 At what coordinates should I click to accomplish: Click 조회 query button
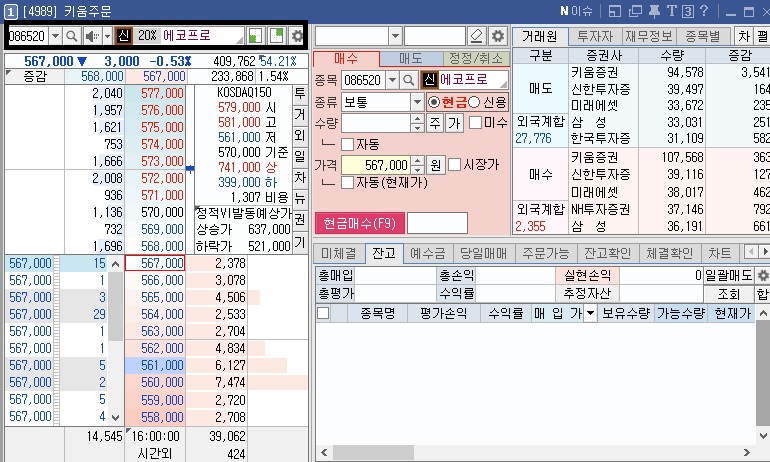[x=728, y=294]
